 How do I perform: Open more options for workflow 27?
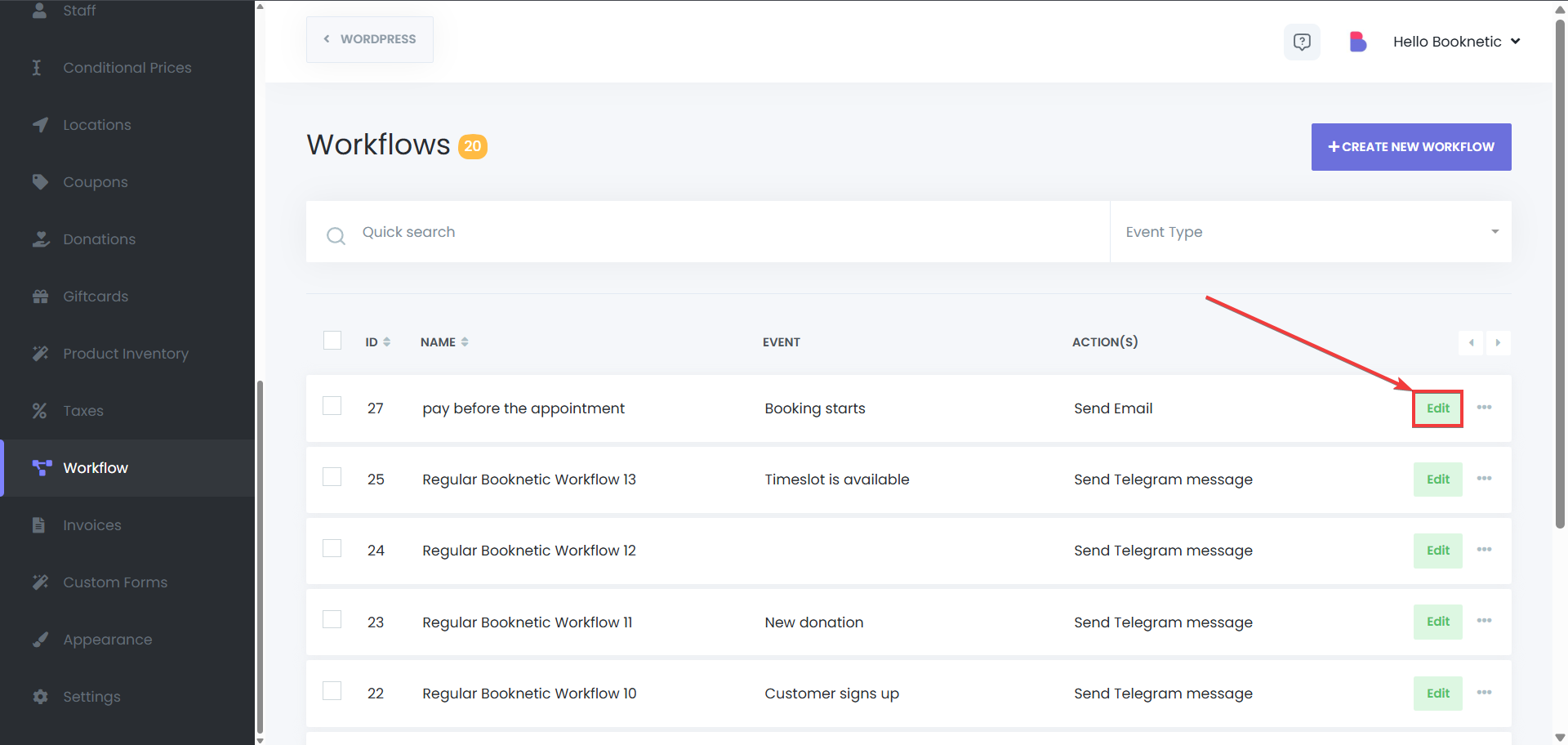tap(1484, 408)
